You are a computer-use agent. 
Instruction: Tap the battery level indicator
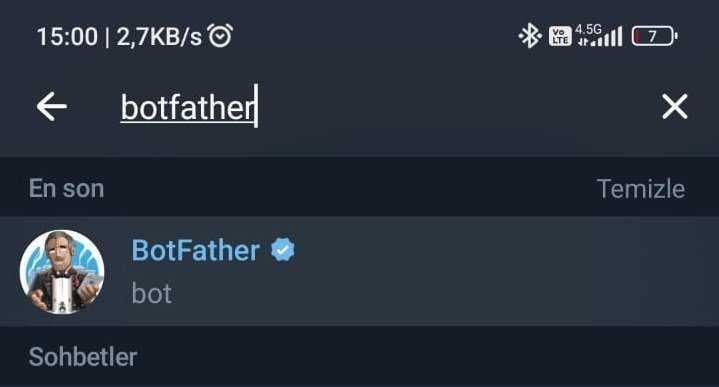pos(654,36)
